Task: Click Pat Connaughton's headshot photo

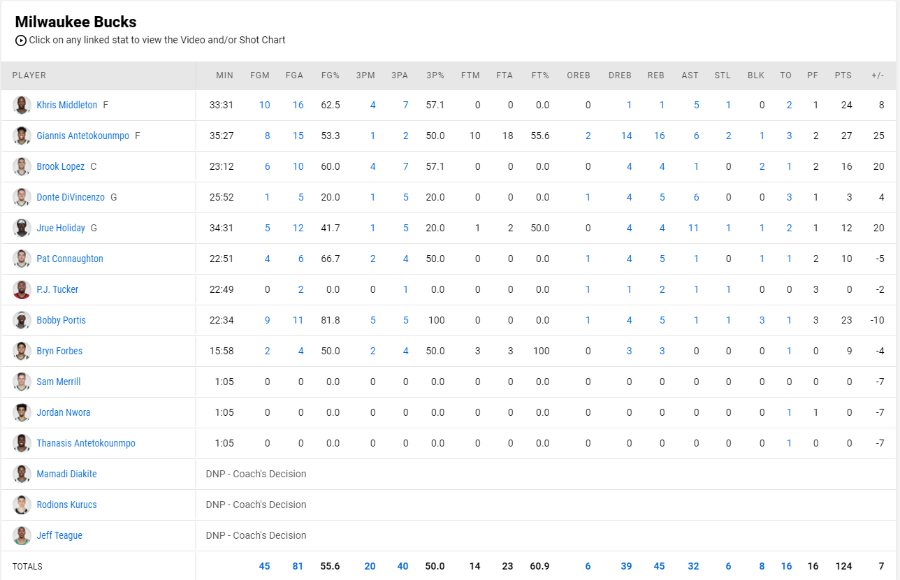Action: coord(22,259)
